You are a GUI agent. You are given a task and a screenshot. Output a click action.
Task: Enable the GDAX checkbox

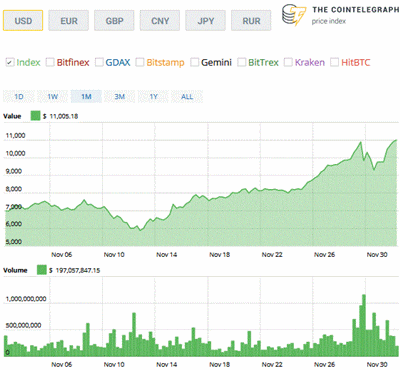coord(99,62)
